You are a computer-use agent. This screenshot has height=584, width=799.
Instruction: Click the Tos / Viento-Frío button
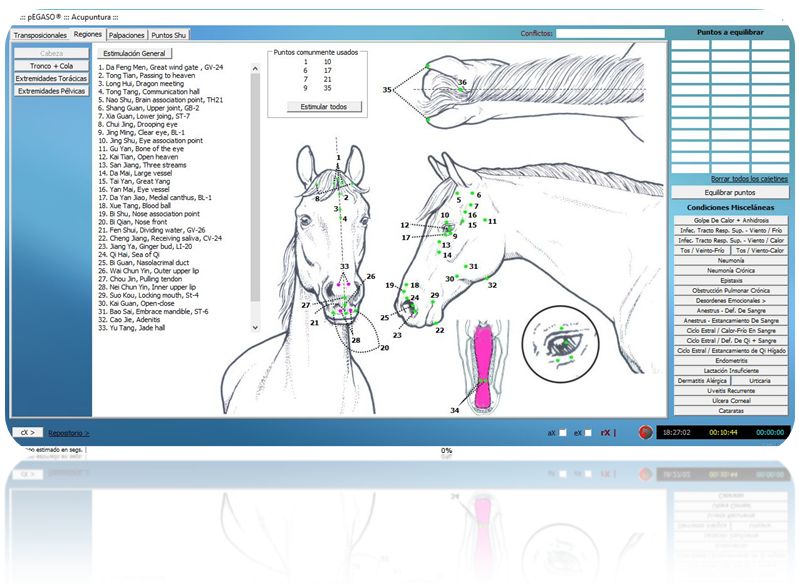point(702,251)
